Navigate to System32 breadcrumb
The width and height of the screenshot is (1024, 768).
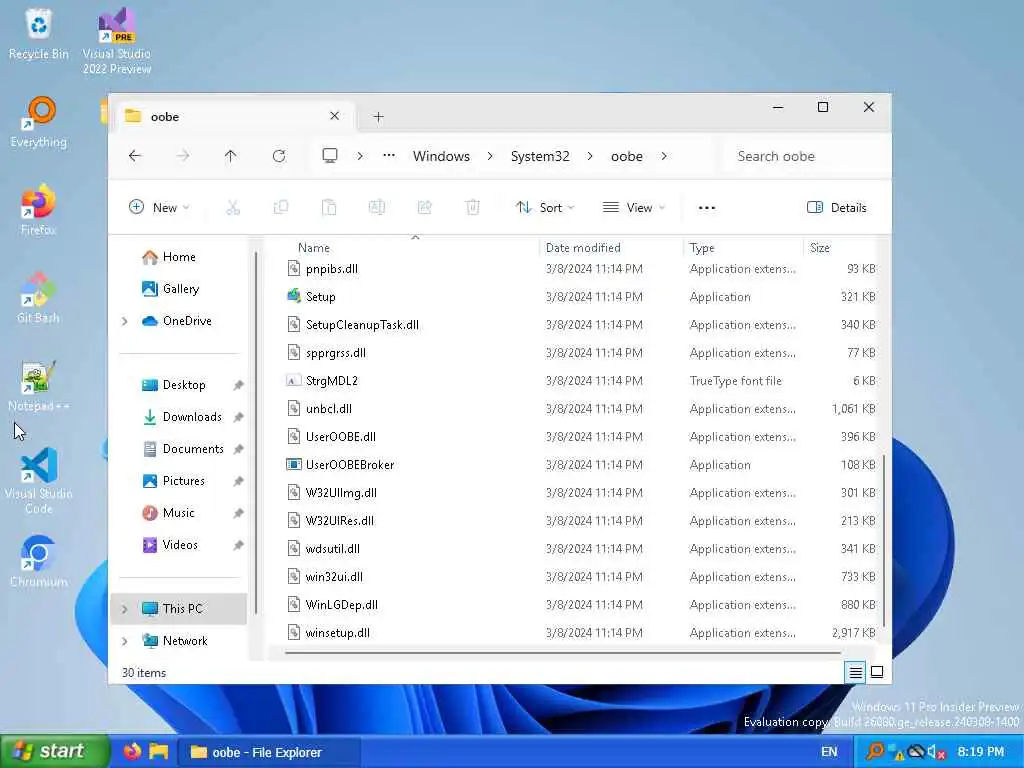pyautogui.click(x=540, y=156)
